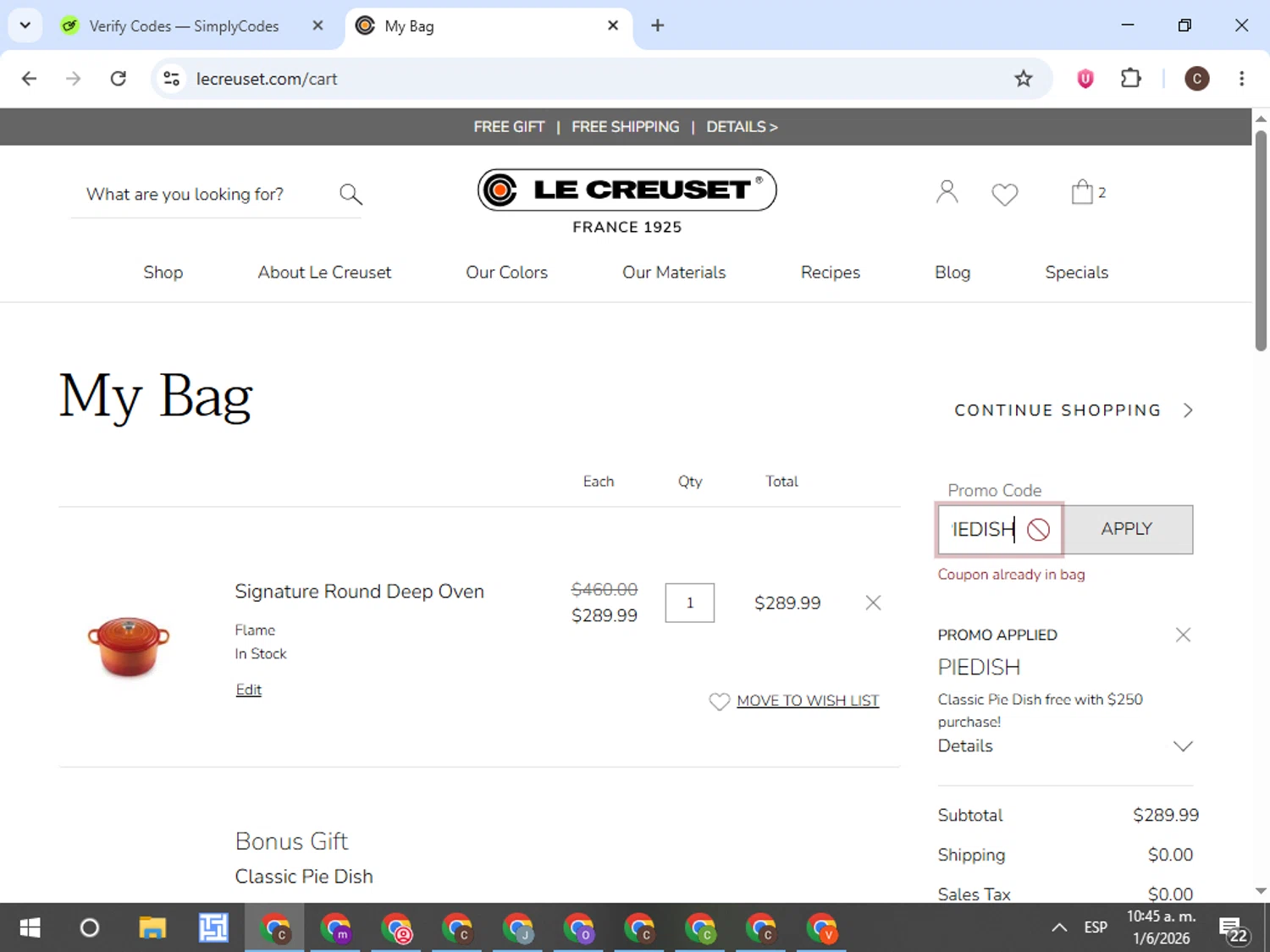Open the Shop menu

coord(163,272)
